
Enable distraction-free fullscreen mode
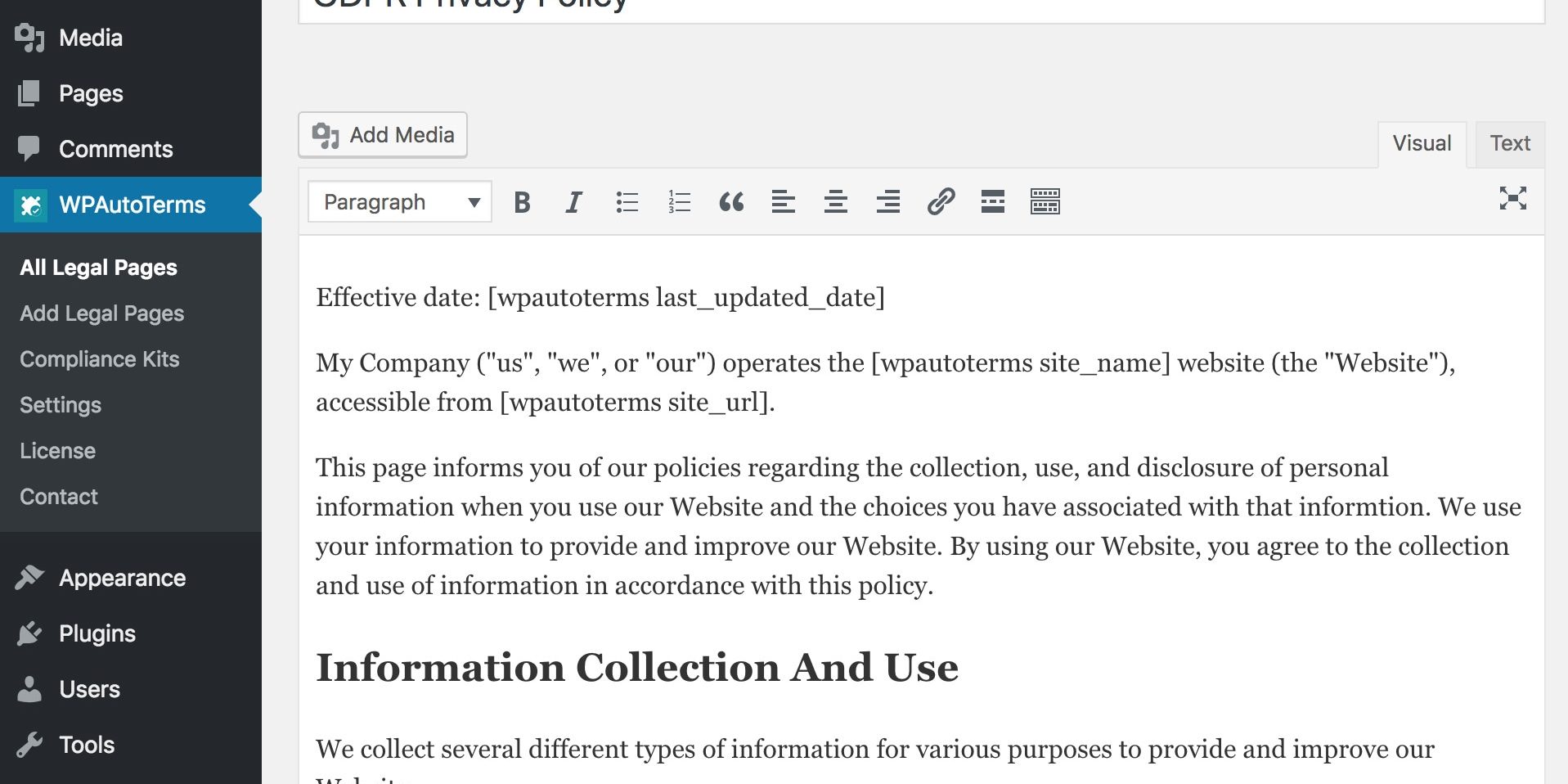(1512, 198)
